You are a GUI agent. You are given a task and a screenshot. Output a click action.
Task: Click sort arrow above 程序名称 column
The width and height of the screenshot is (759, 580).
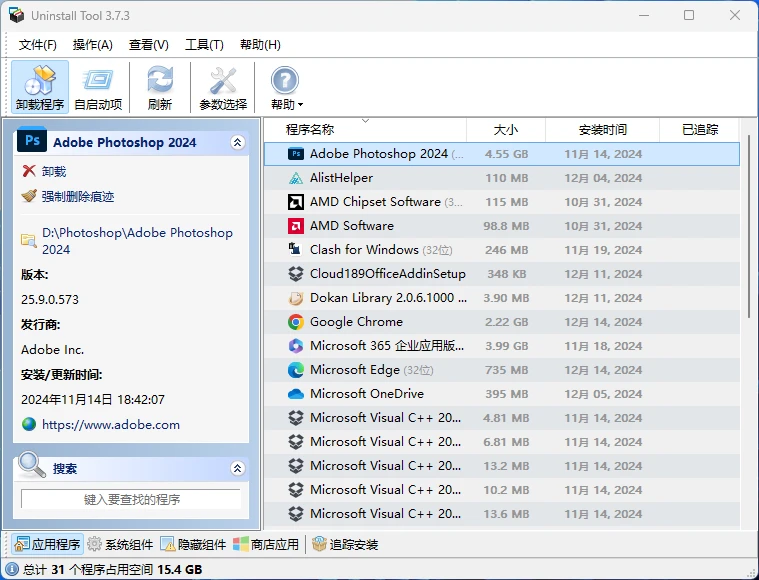click(365, 121)
